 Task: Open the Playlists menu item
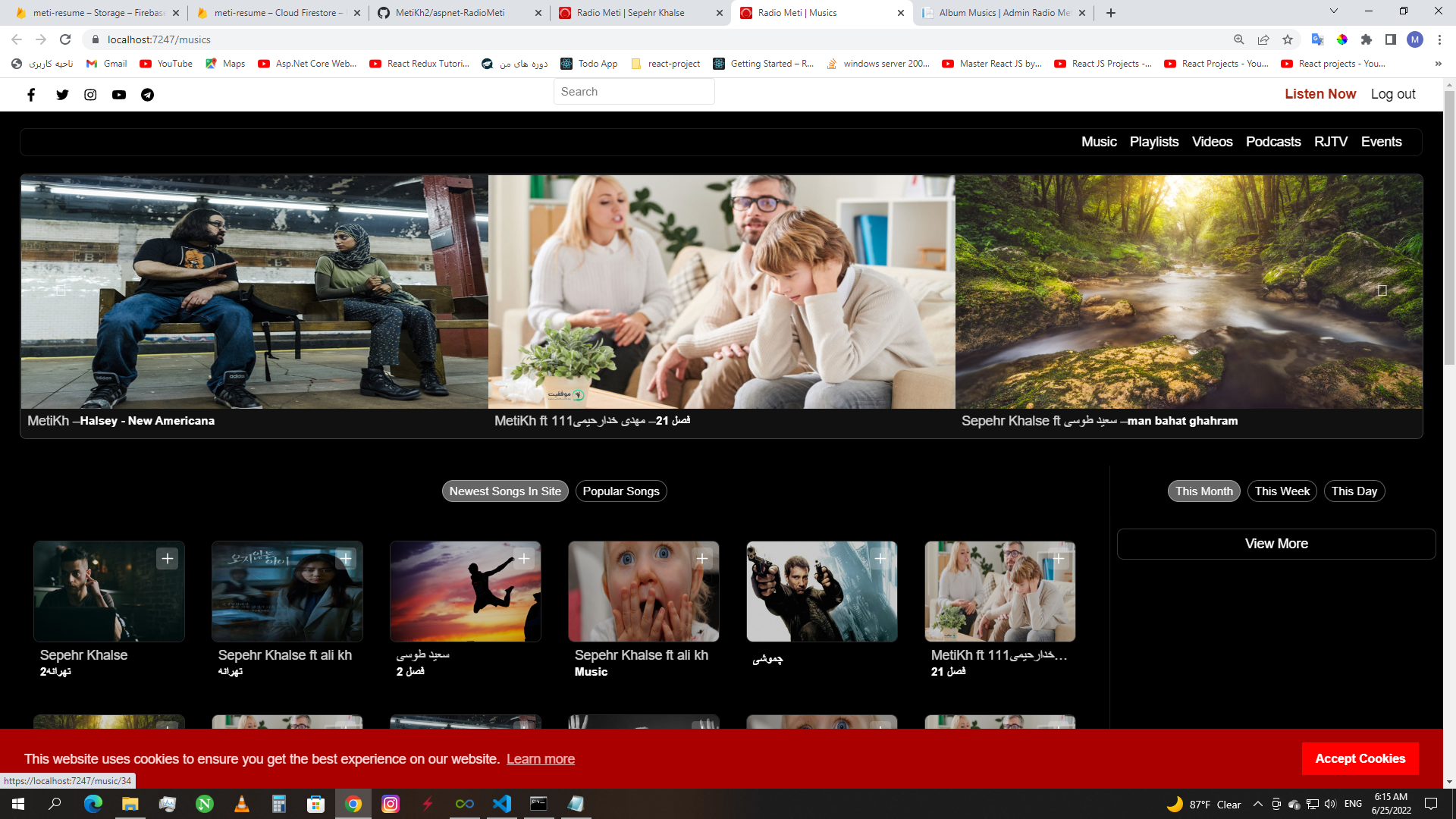click(x=1153, y=142)
